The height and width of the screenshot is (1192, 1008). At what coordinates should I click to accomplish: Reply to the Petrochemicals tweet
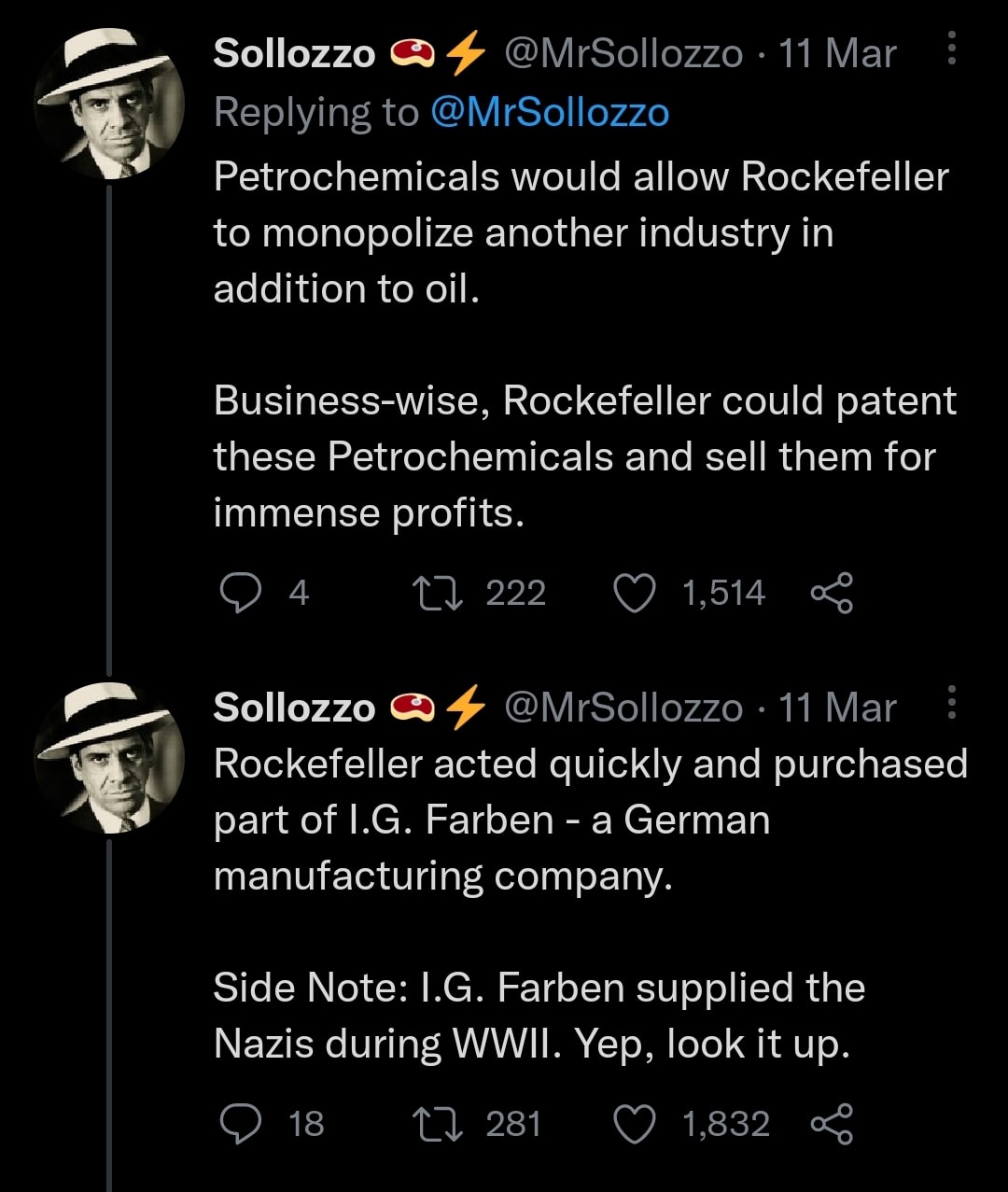pyautogui.click(x=241, y=594)
